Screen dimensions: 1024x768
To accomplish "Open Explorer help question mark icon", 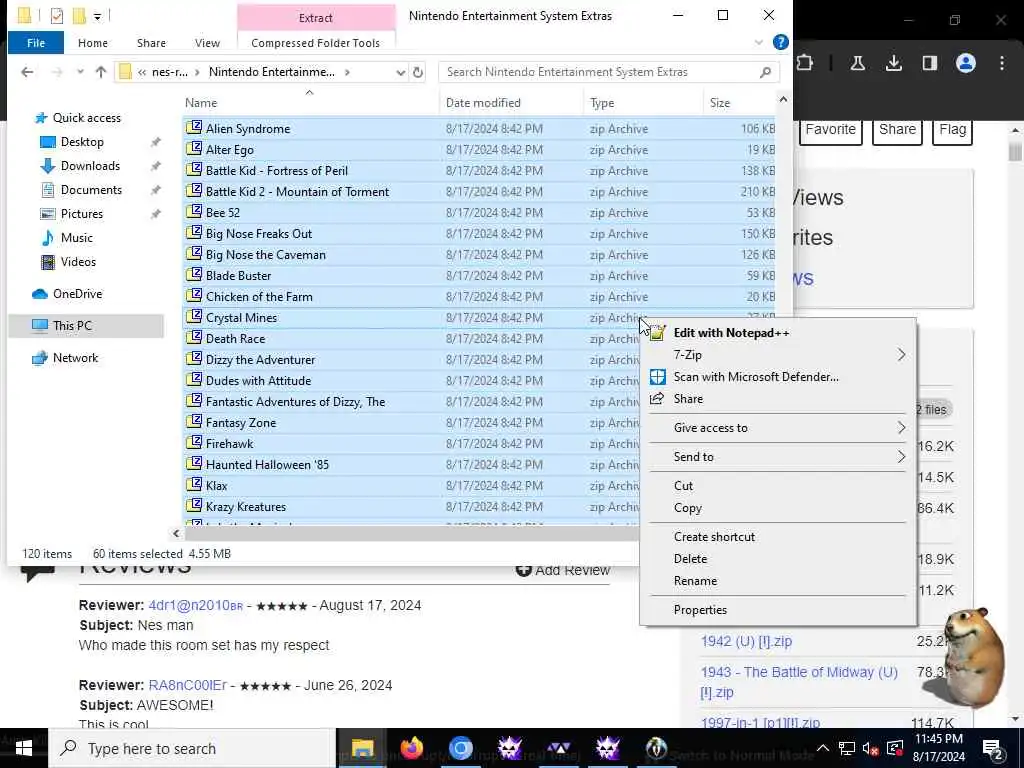I will [780, 42].
